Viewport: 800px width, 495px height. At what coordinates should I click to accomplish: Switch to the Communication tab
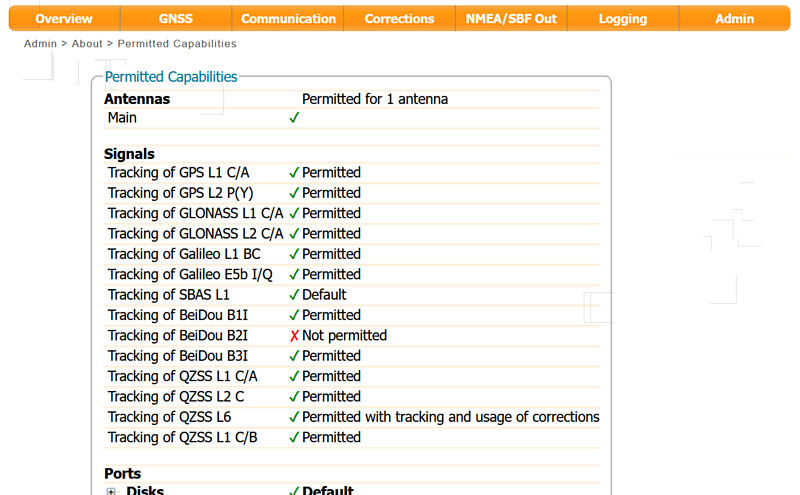(x=288, y=19)
